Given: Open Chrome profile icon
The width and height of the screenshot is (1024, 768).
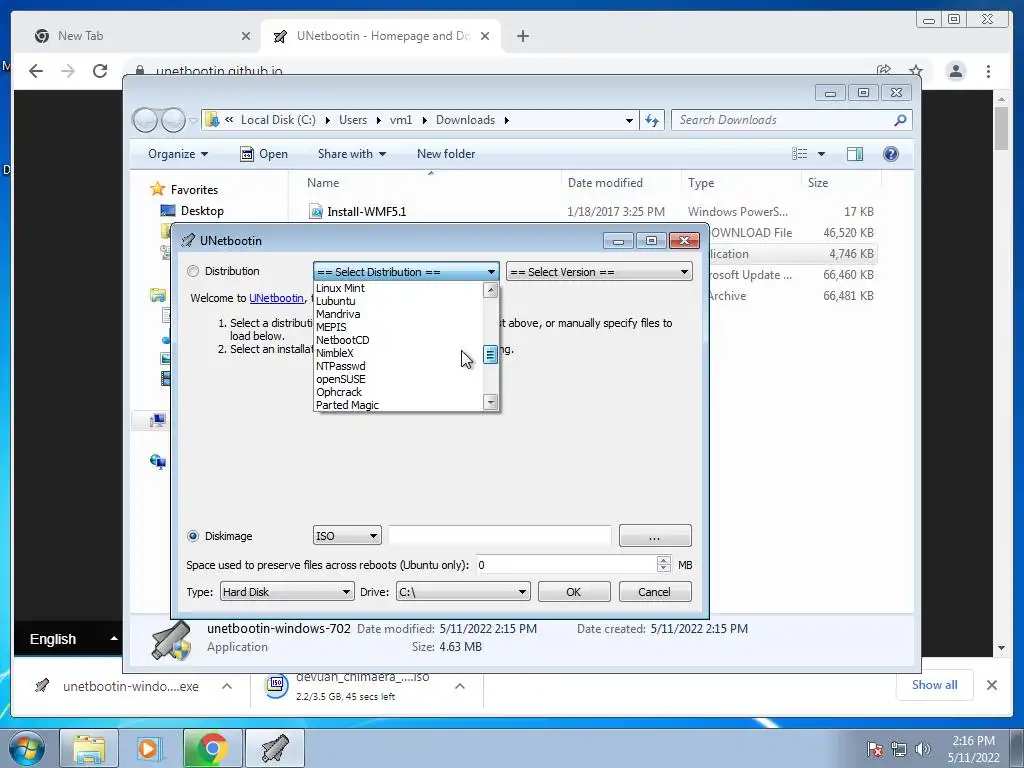Looking at the screenshot, I should click(955, 71).
